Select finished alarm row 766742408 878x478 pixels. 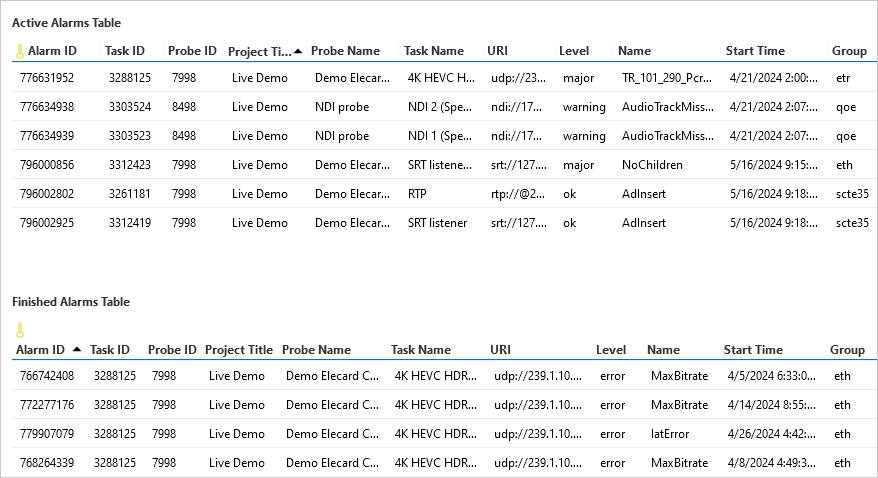(x=47, y=376)
